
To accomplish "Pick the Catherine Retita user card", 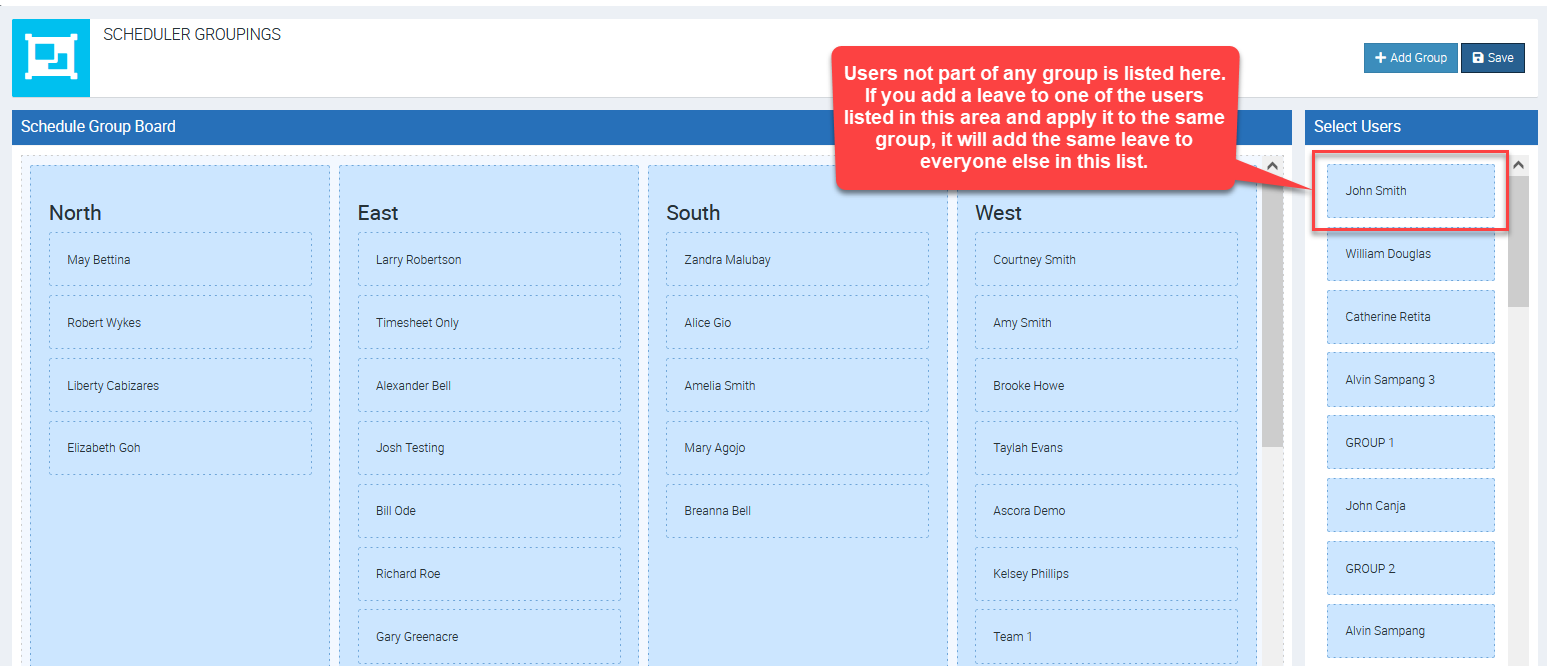I will click(1410, 317).
